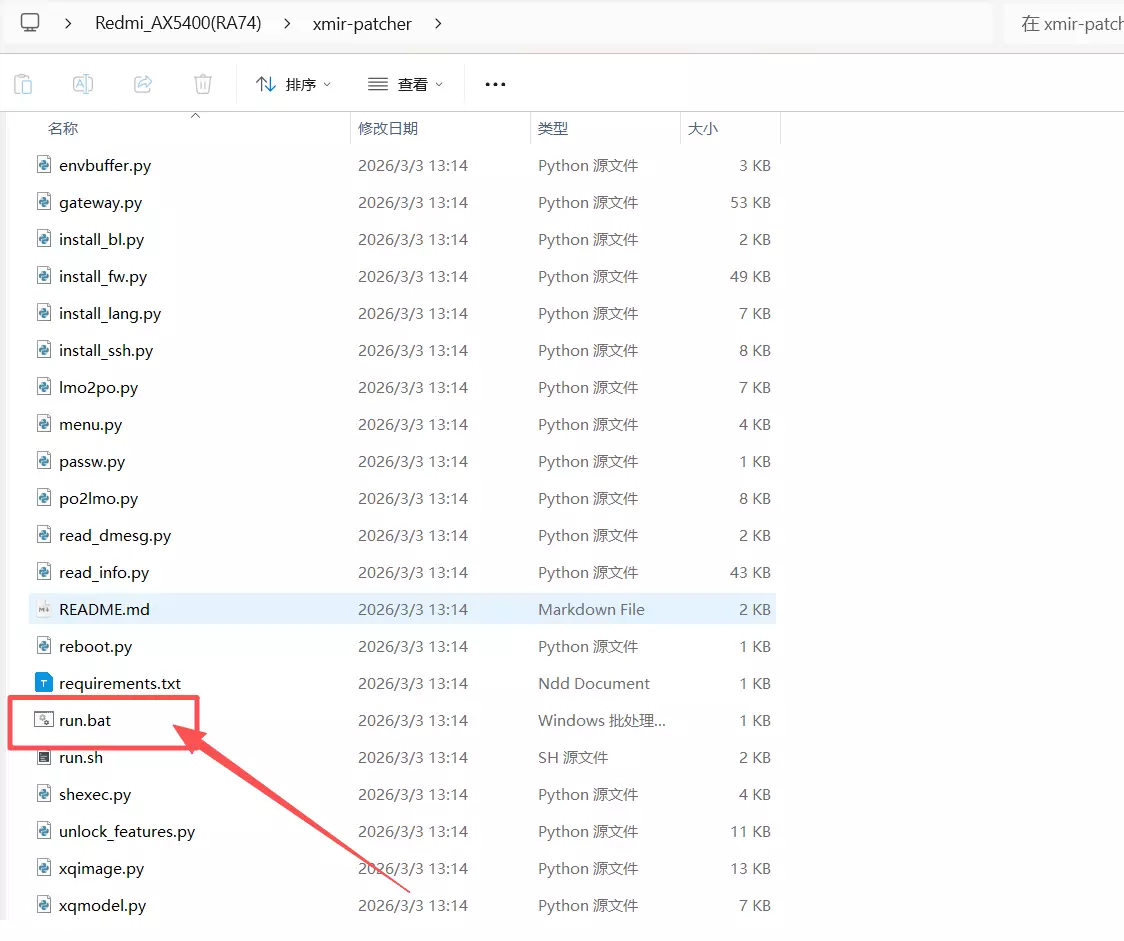1124x941 pixels.
Task: Select install_bl.py file icon
Action: click(44, 239)
